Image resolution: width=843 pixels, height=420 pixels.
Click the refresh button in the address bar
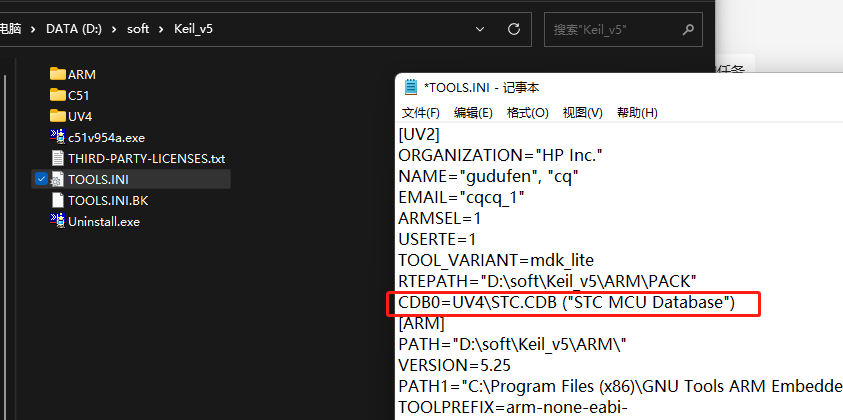click(514, 29)
